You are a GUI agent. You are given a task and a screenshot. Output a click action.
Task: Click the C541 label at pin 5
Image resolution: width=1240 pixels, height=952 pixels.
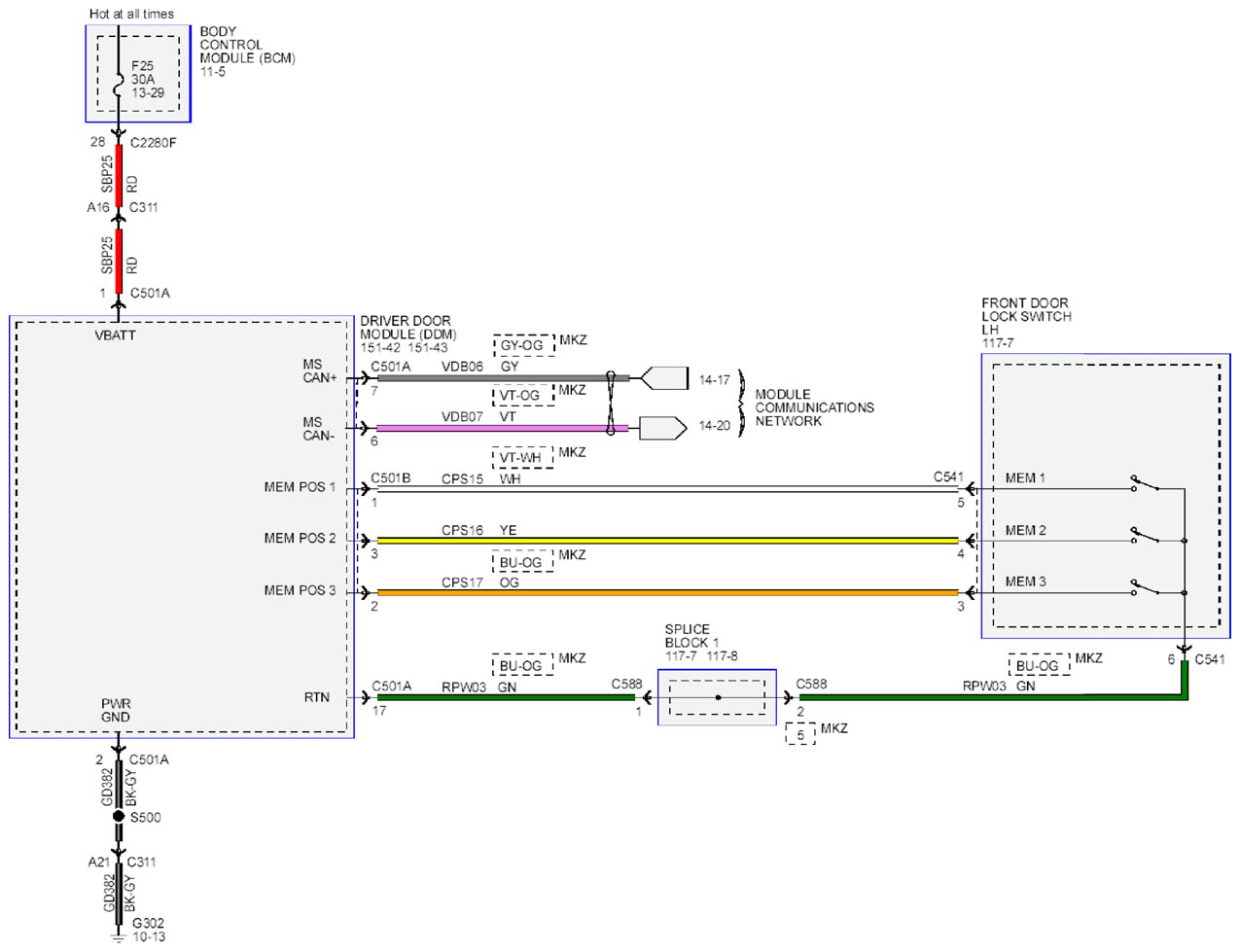948,476
